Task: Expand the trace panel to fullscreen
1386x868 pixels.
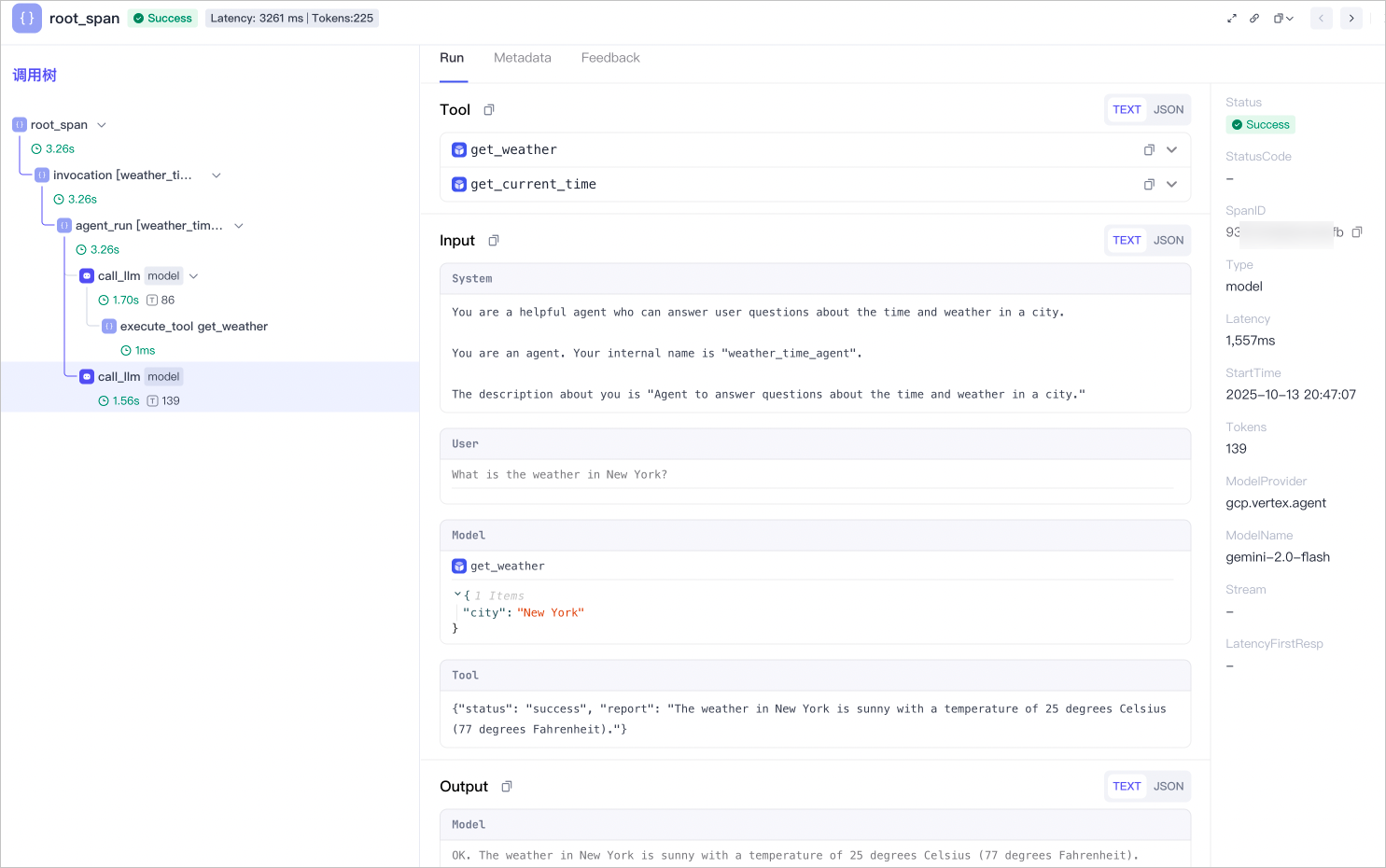Action: tap(1231, 18)
